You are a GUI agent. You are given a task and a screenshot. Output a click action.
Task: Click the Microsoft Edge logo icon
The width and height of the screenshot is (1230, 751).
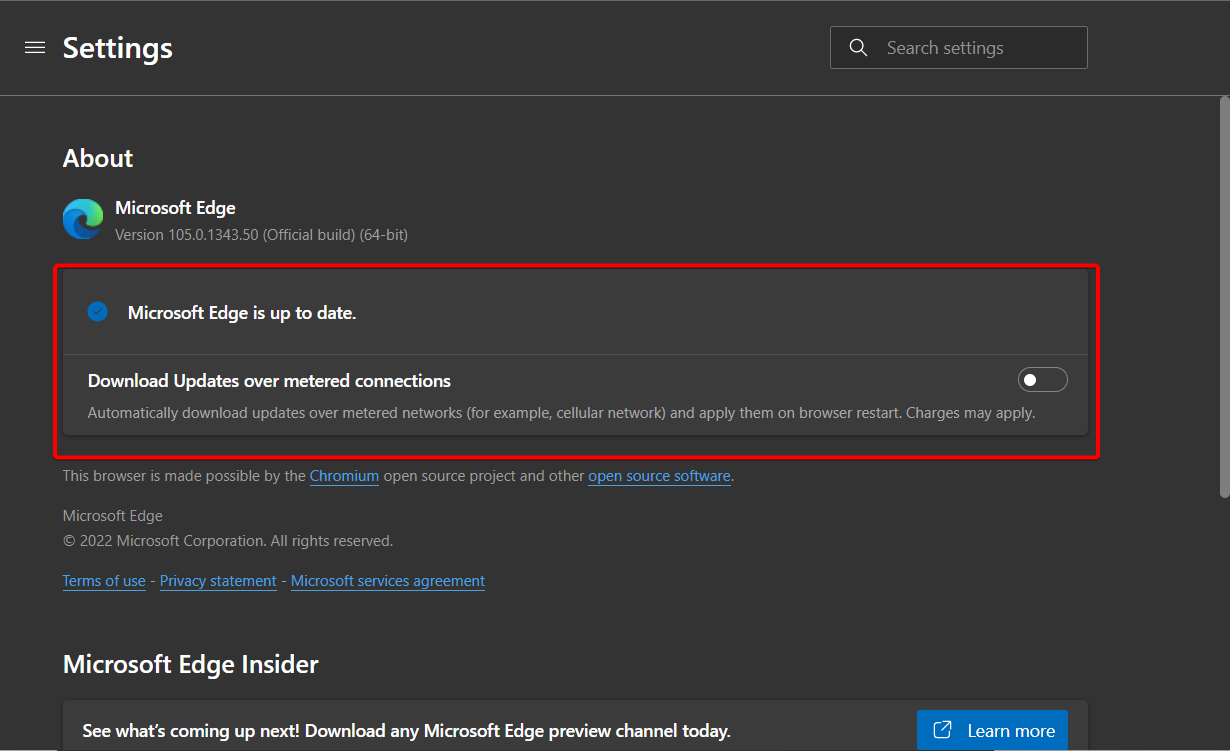[x=83, y=219]
